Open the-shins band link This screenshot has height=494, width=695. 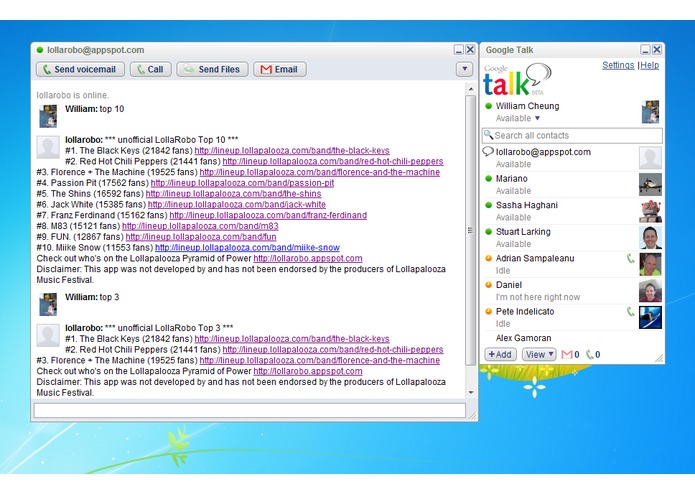coord(233,194)
